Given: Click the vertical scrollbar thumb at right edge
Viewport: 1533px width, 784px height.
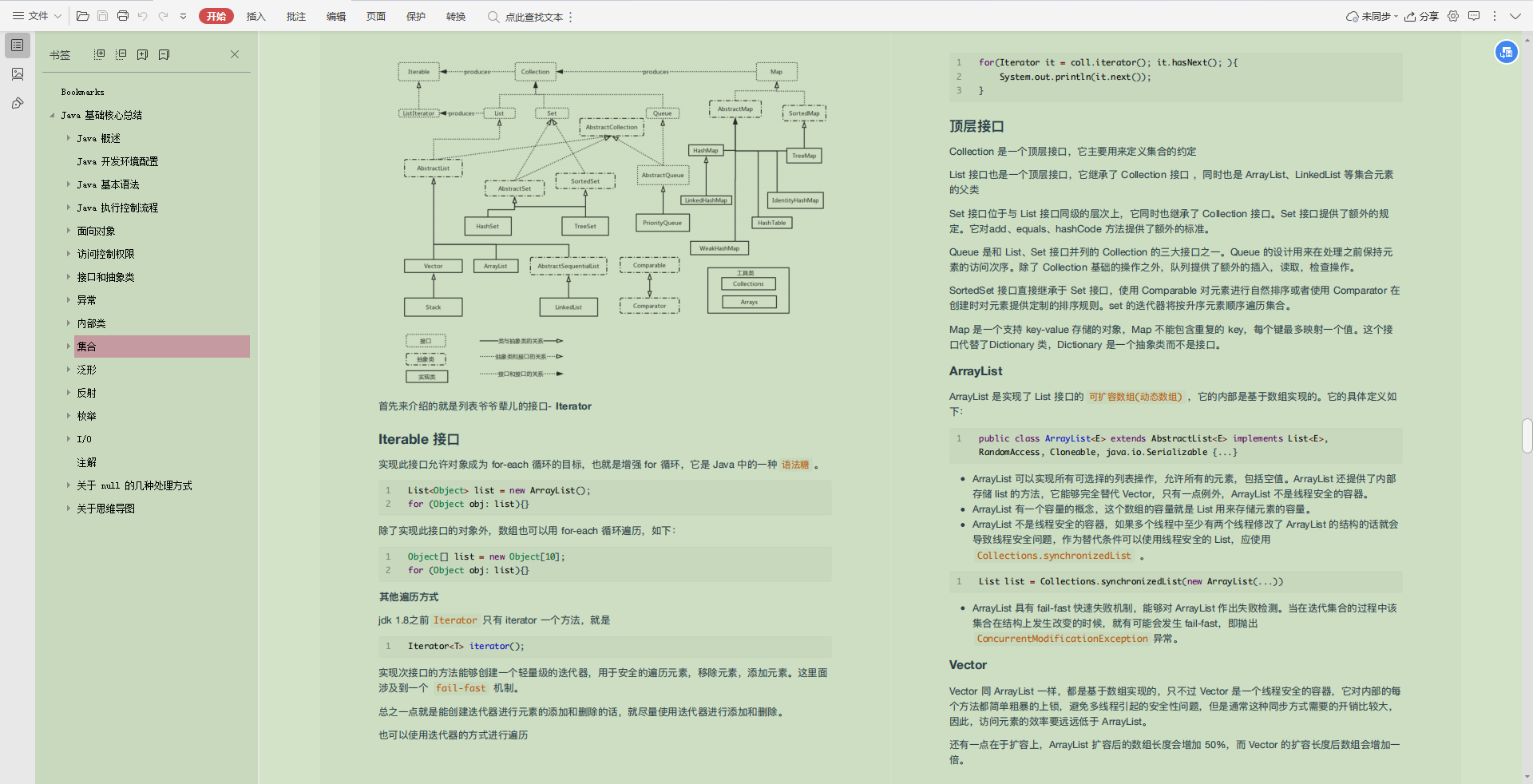Looking at the screenshot, I should pyautogui.click(x=1527, y=436).
